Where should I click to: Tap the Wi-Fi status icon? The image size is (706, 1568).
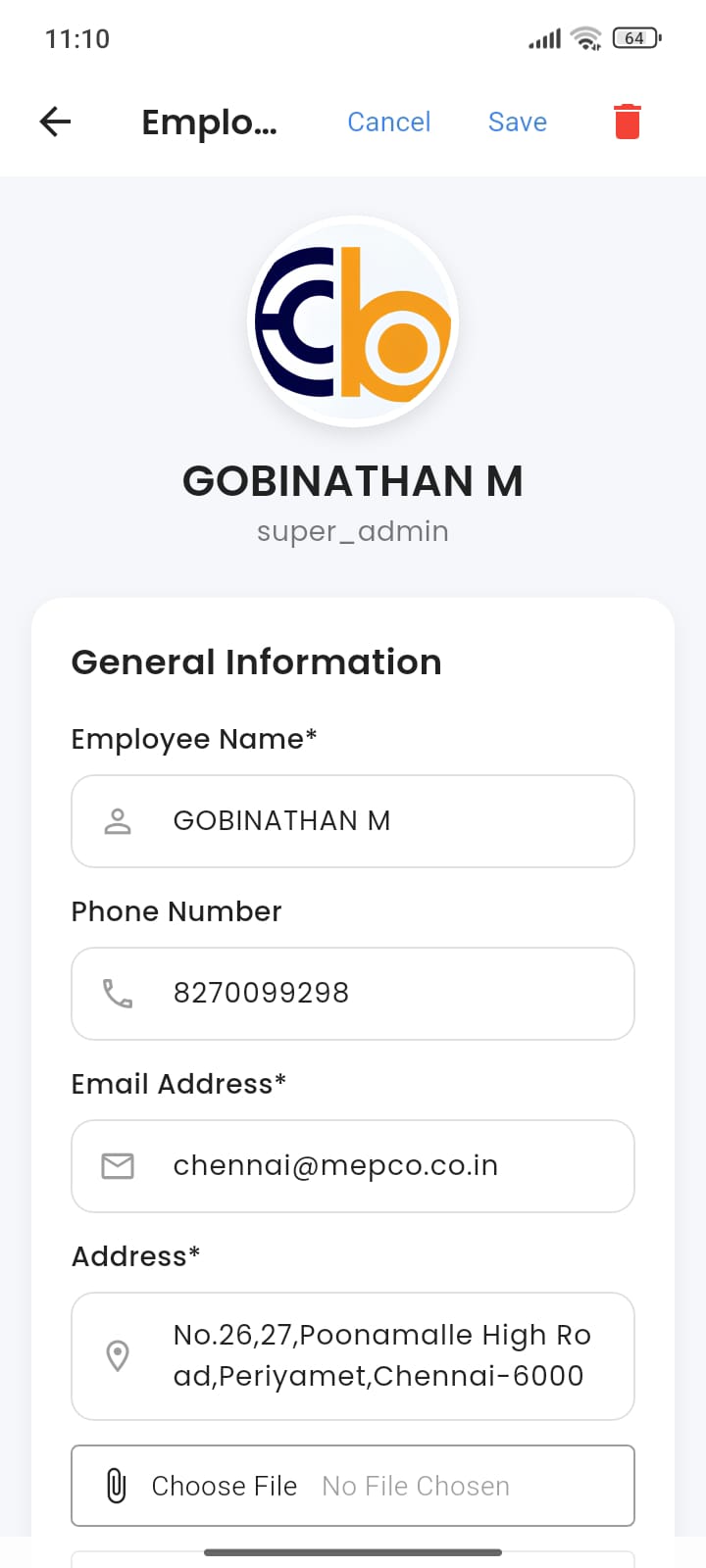(586, 38)
